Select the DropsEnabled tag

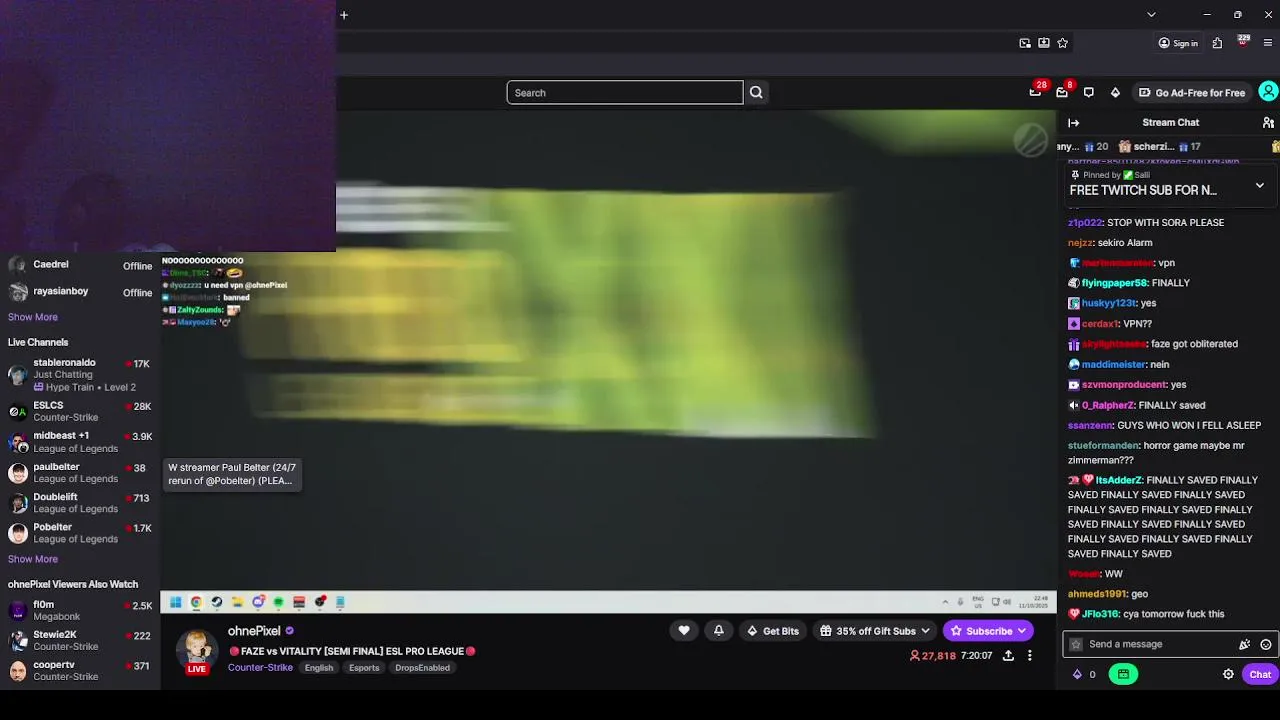[x=422, y=668]
